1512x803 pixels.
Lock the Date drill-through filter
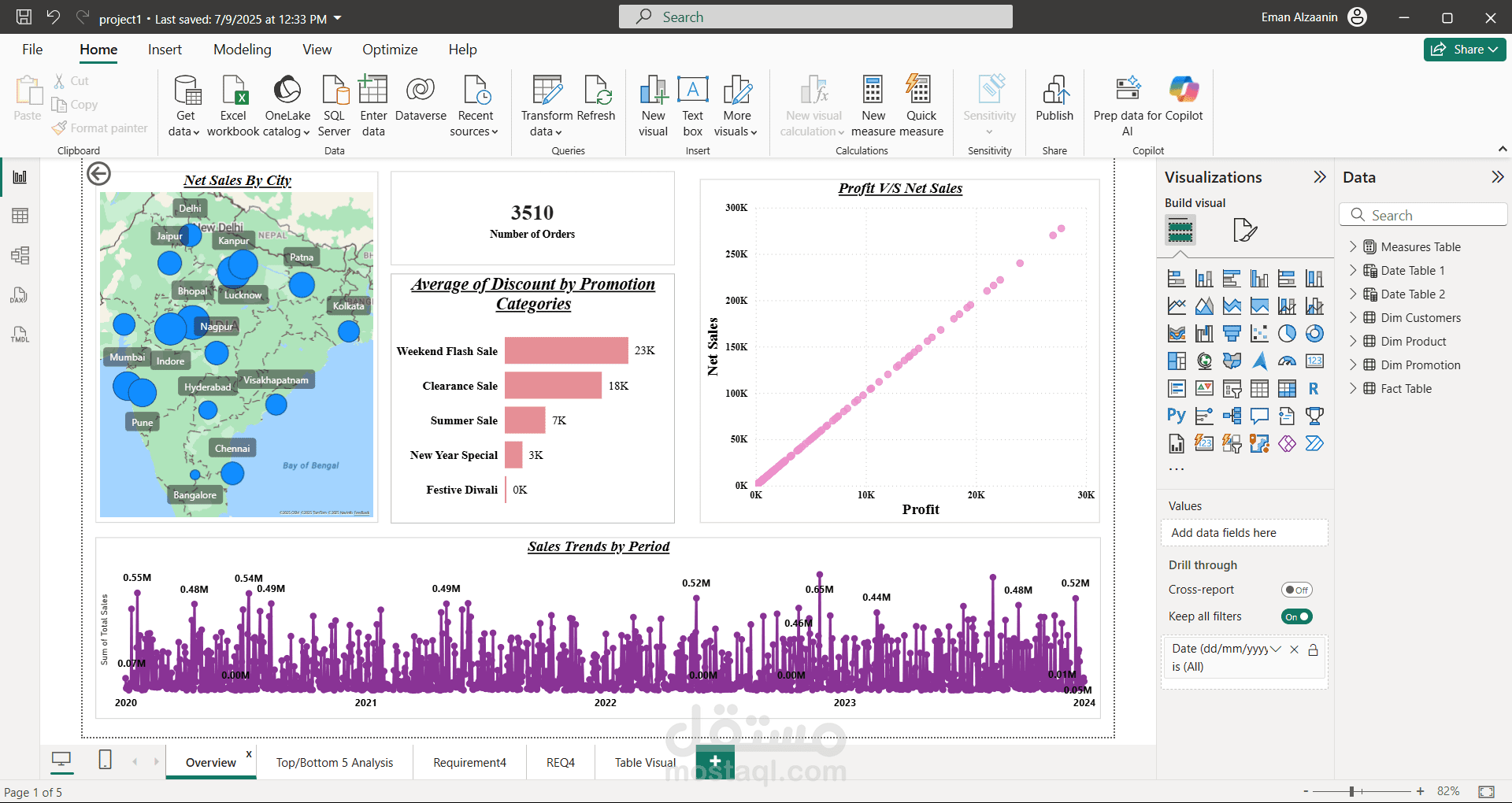pyautogui.click(x=1313, y=649)
